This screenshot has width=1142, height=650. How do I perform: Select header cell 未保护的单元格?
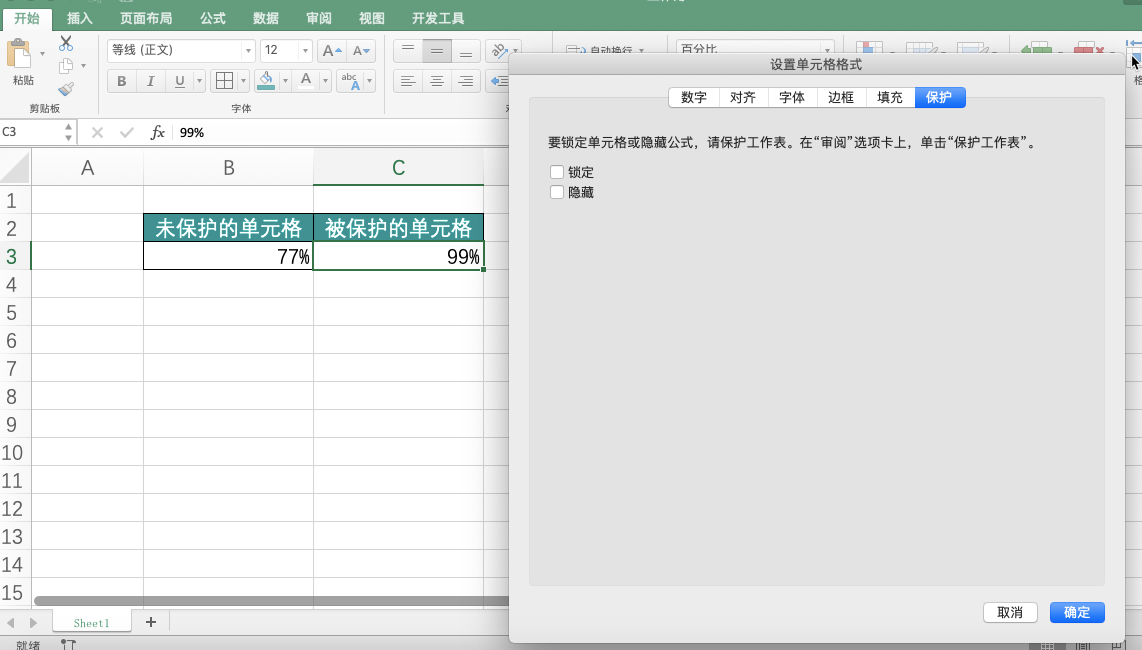pos(228,228)
